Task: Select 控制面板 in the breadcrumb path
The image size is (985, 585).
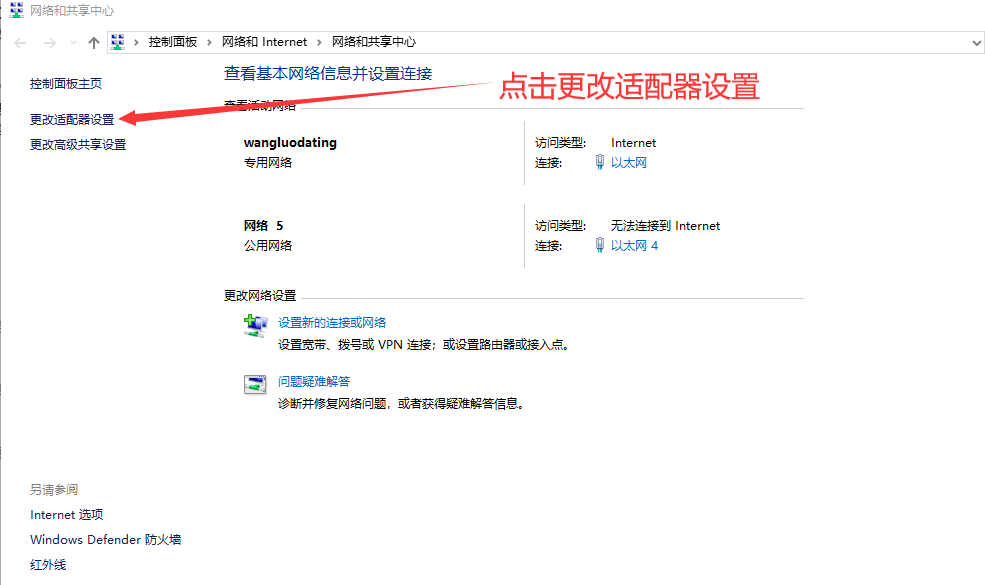Action: click(x=173, y=42)
